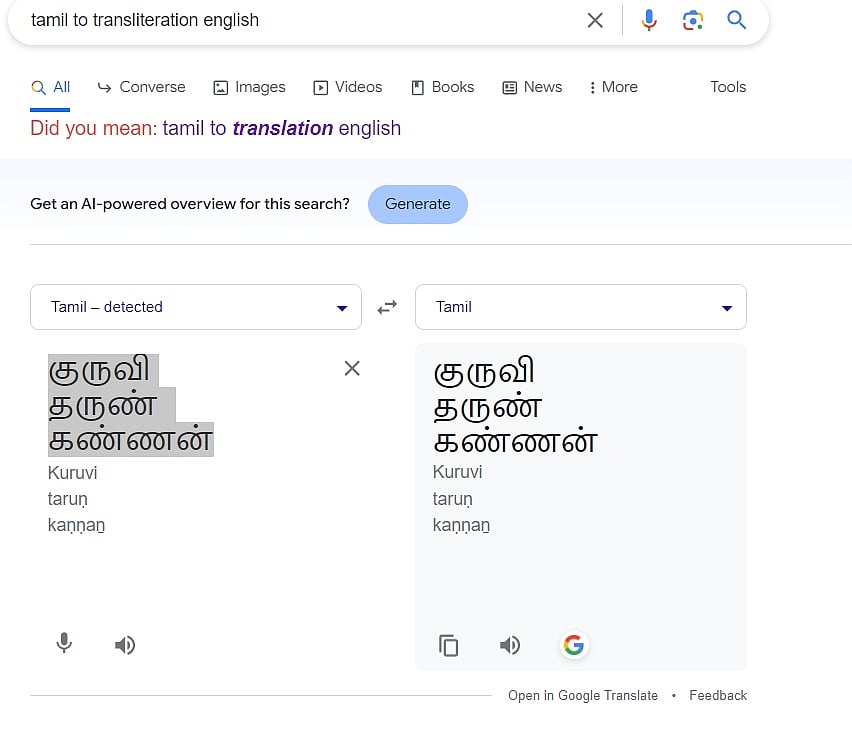Image resolution: width=852 pixels, height=737 pixels.
Task: Start voice input in translate box
Action: point(64,644)
